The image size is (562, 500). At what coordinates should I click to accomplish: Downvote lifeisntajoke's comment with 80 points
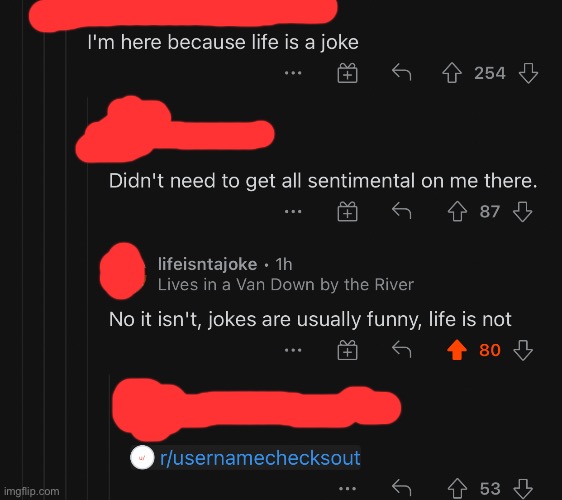[523, 350]
